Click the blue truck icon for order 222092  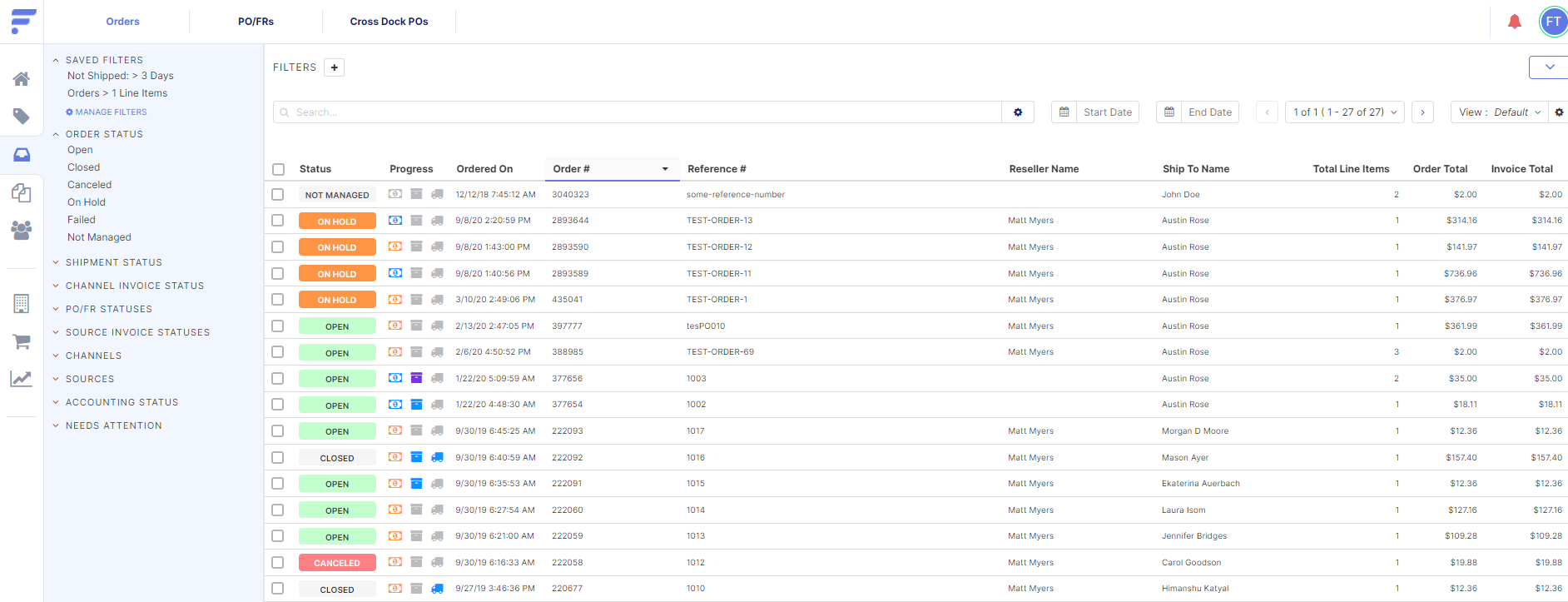point(437,457)
